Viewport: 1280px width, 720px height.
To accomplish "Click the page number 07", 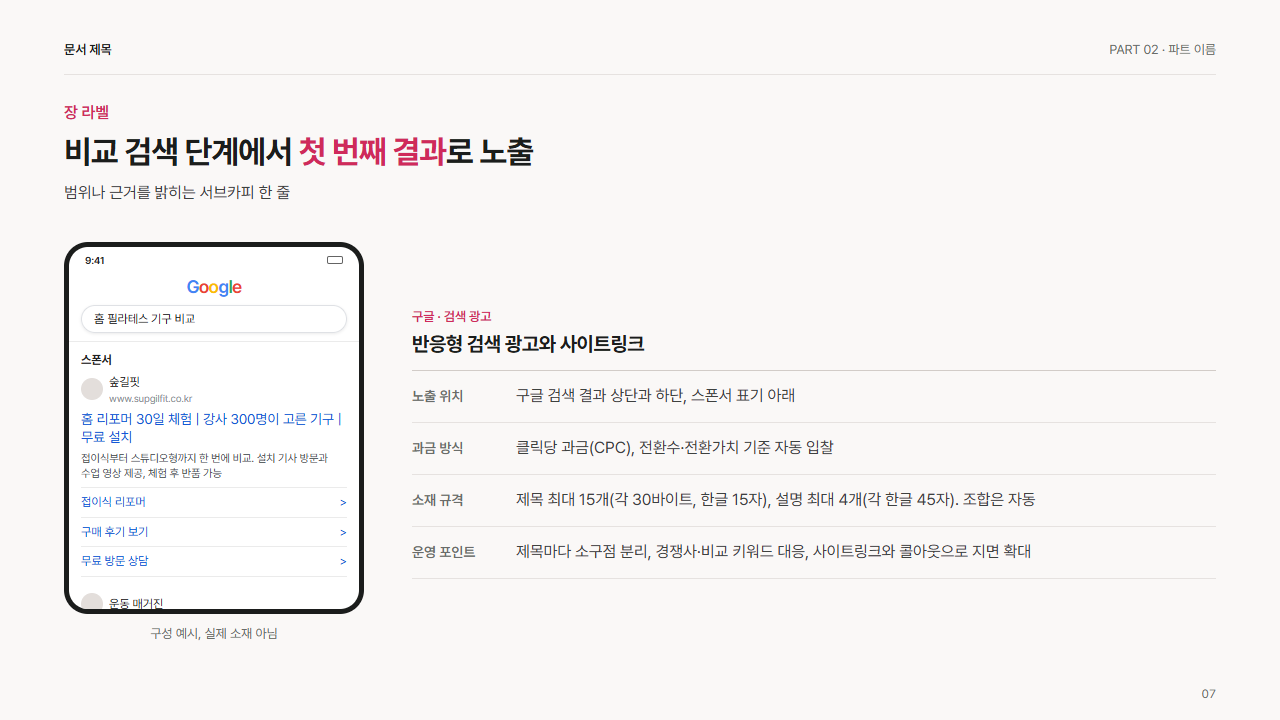I will [x=1209, y=694].
